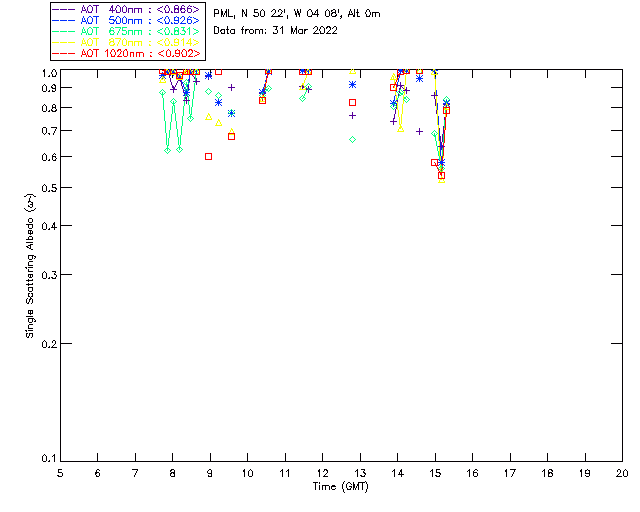
Task: Click the 'Time (GMT)' x-axis title
Action: coord(341,485)
